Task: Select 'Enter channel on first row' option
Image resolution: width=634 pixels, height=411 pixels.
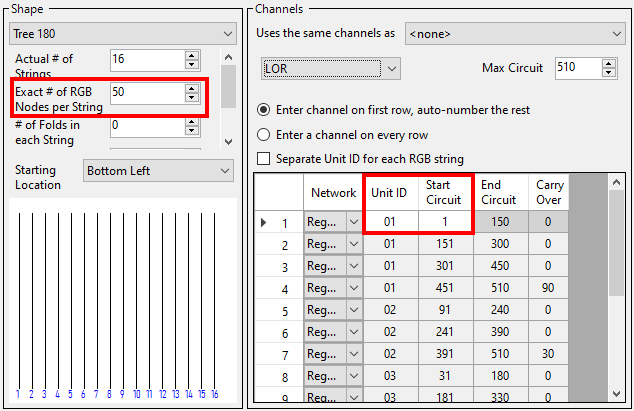Action: click(x=264, y=110)
